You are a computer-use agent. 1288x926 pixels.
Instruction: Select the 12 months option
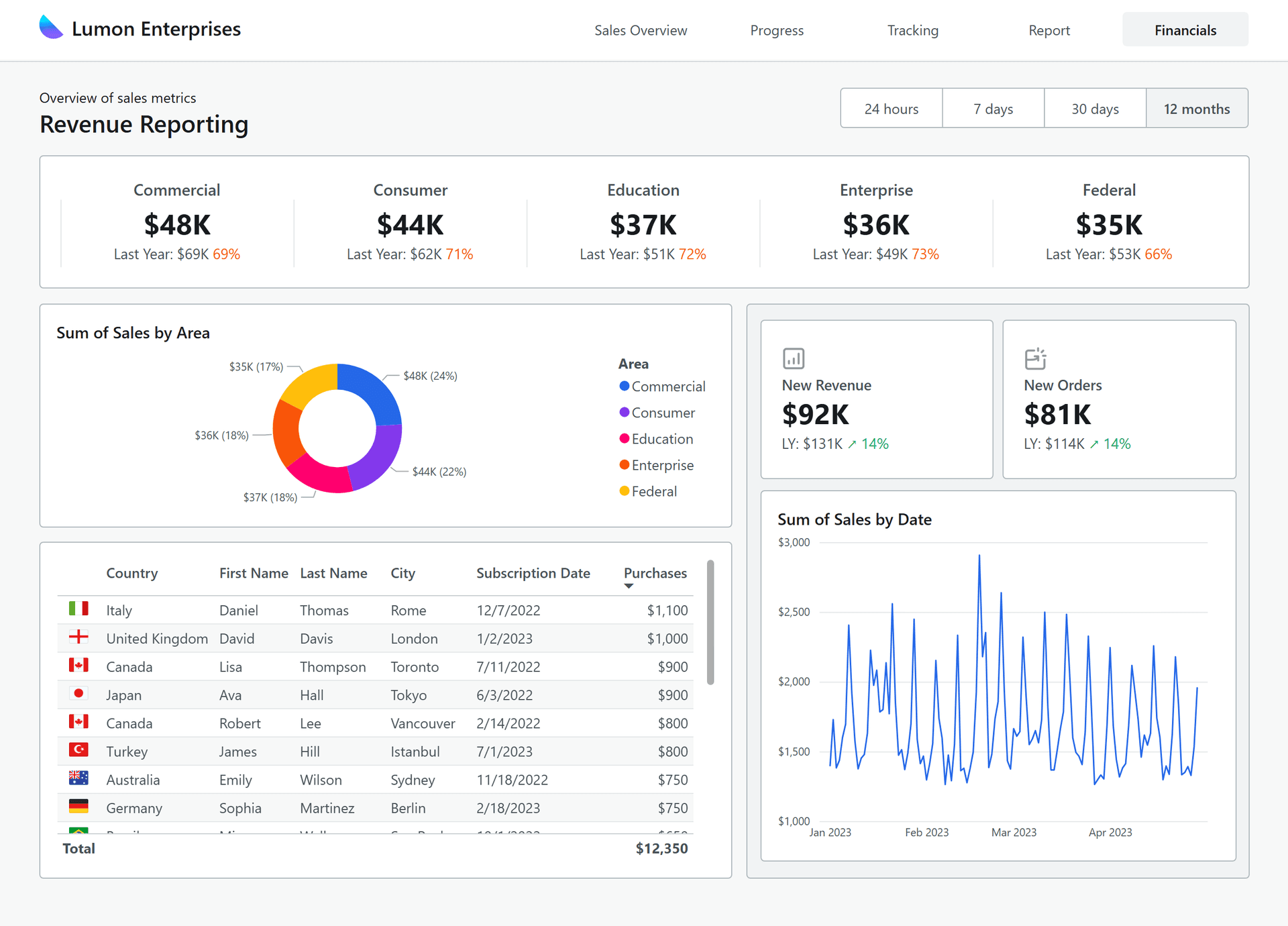click(1197, 108)
